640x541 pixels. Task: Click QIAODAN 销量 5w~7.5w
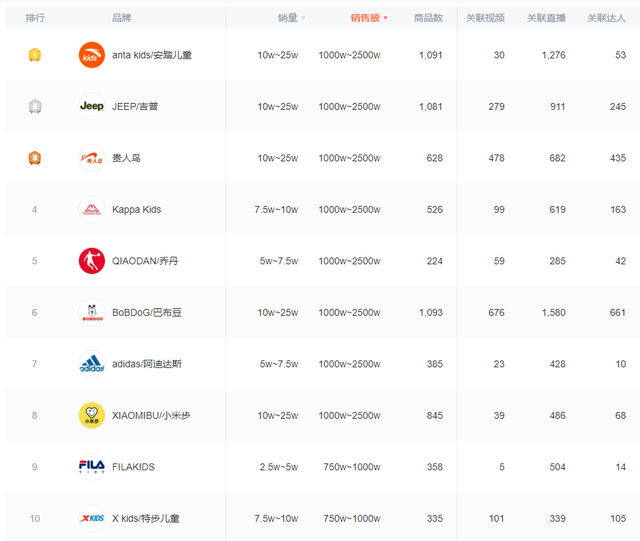pyautogui.click(x=279, y=261)
